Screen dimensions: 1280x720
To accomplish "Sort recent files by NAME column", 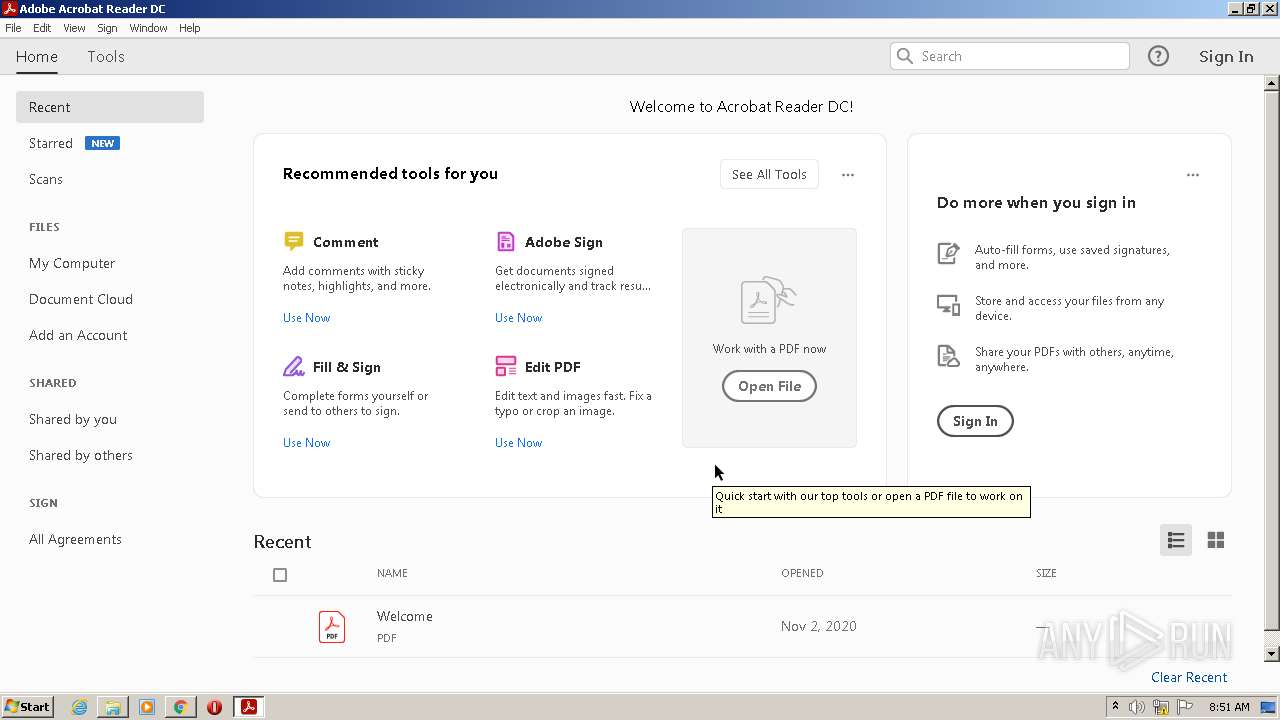I will [x=392, y=573].
